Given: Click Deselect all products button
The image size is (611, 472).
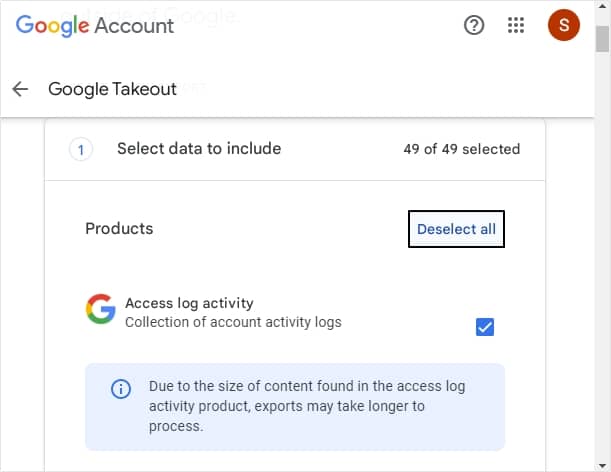Looking at the screenshot, I should (x=456, y=229).
